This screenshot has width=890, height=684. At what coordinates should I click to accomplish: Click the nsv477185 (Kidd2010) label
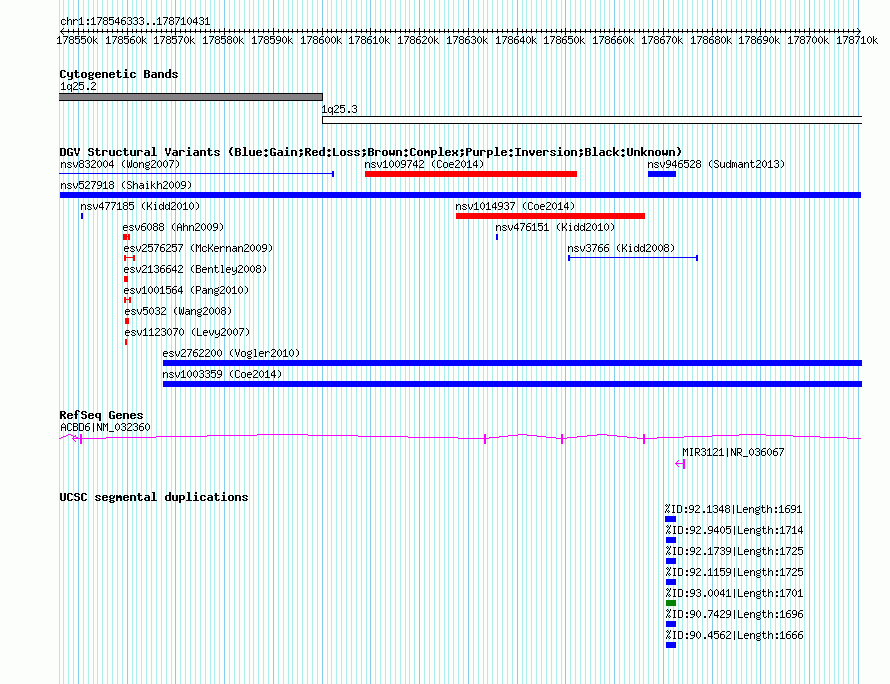click(x=140, y=207)
